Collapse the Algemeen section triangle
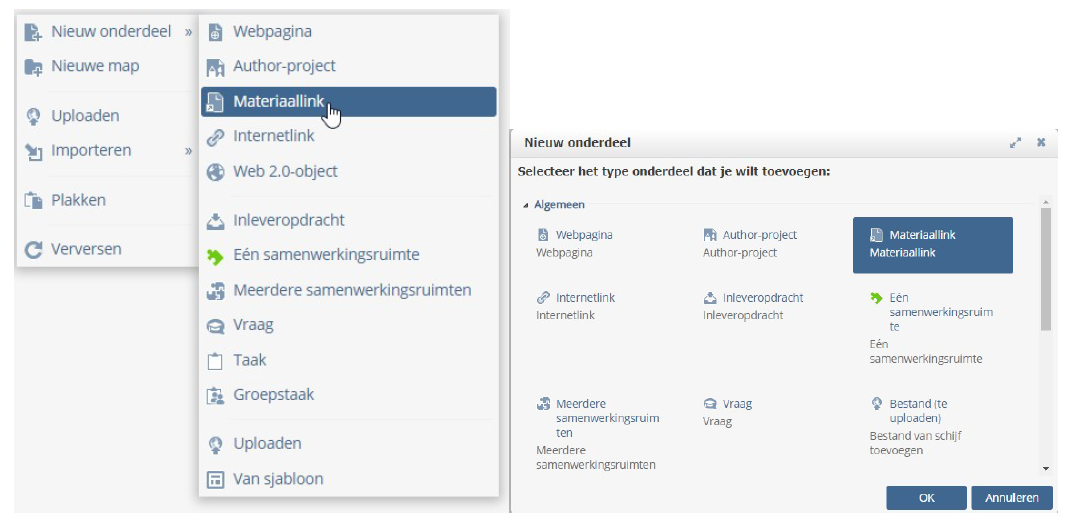Image resolution: width=1072 pixels, height=526 pixels. [x=526, y=205]
